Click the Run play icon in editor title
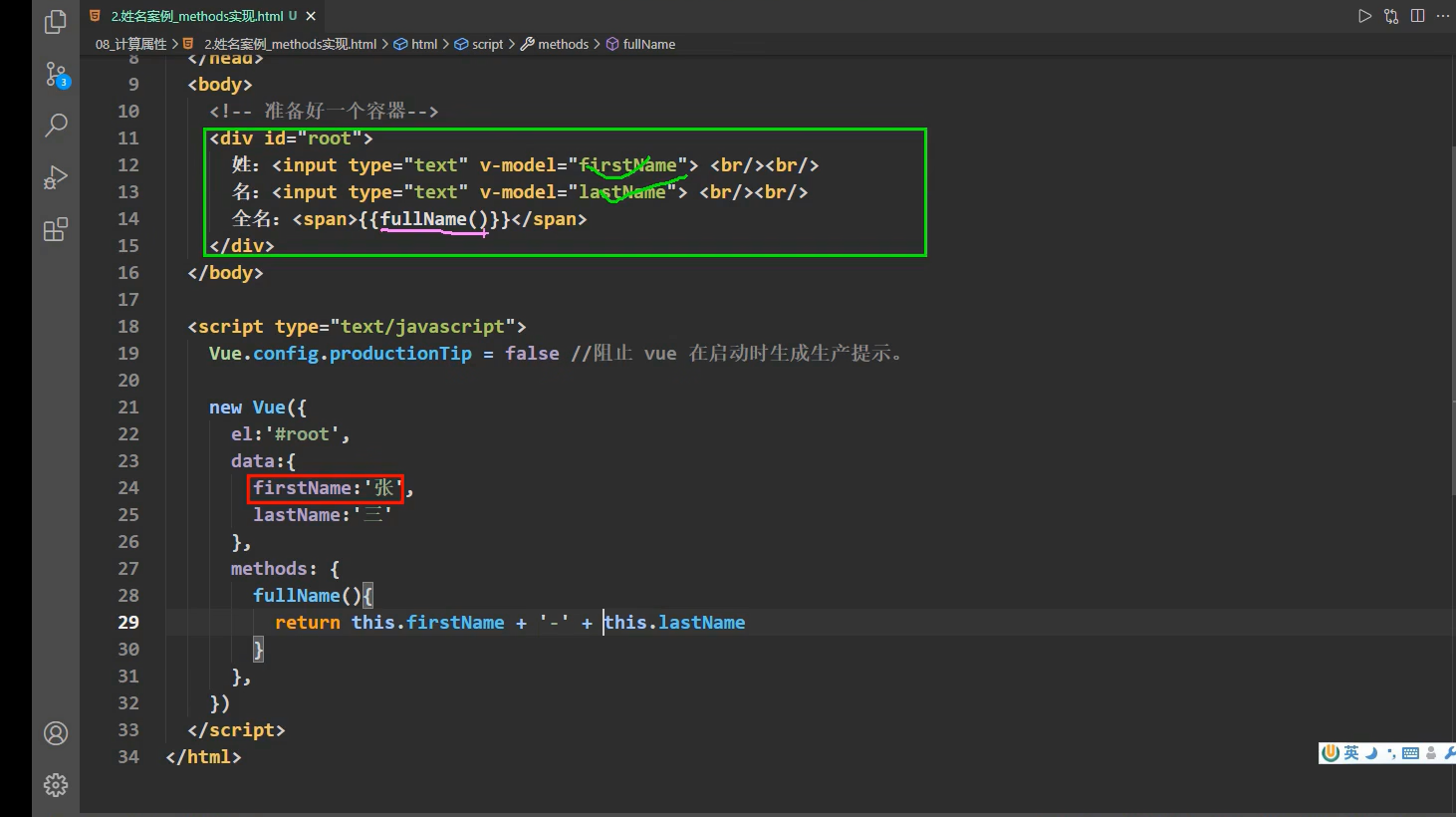The width and height of the screenshot is (1456, 817). click(1364, 16)
